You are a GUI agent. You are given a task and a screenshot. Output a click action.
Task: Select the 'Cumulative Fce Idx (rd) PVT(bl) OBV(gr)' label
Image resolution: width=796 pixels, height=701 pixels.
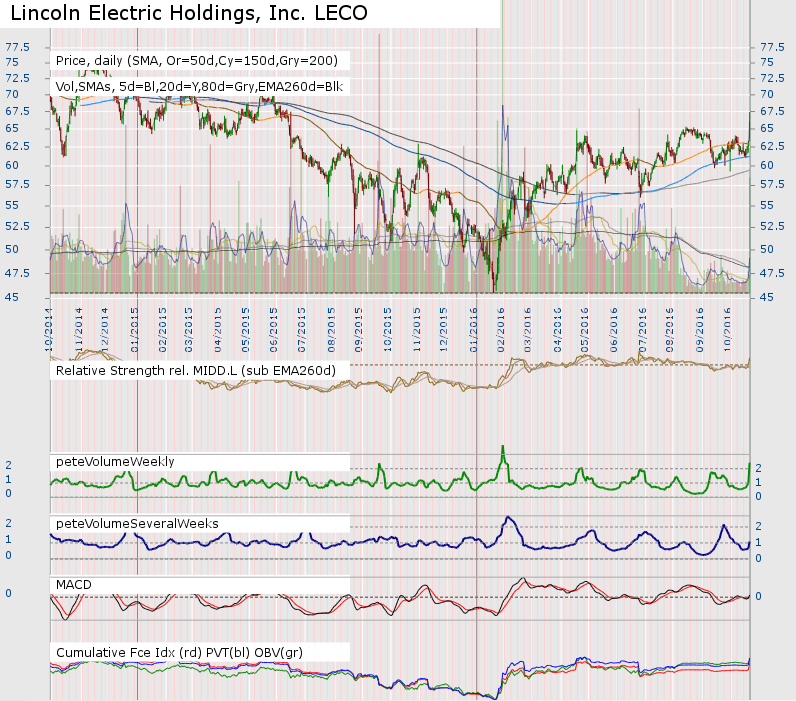(x=179, y=652)
